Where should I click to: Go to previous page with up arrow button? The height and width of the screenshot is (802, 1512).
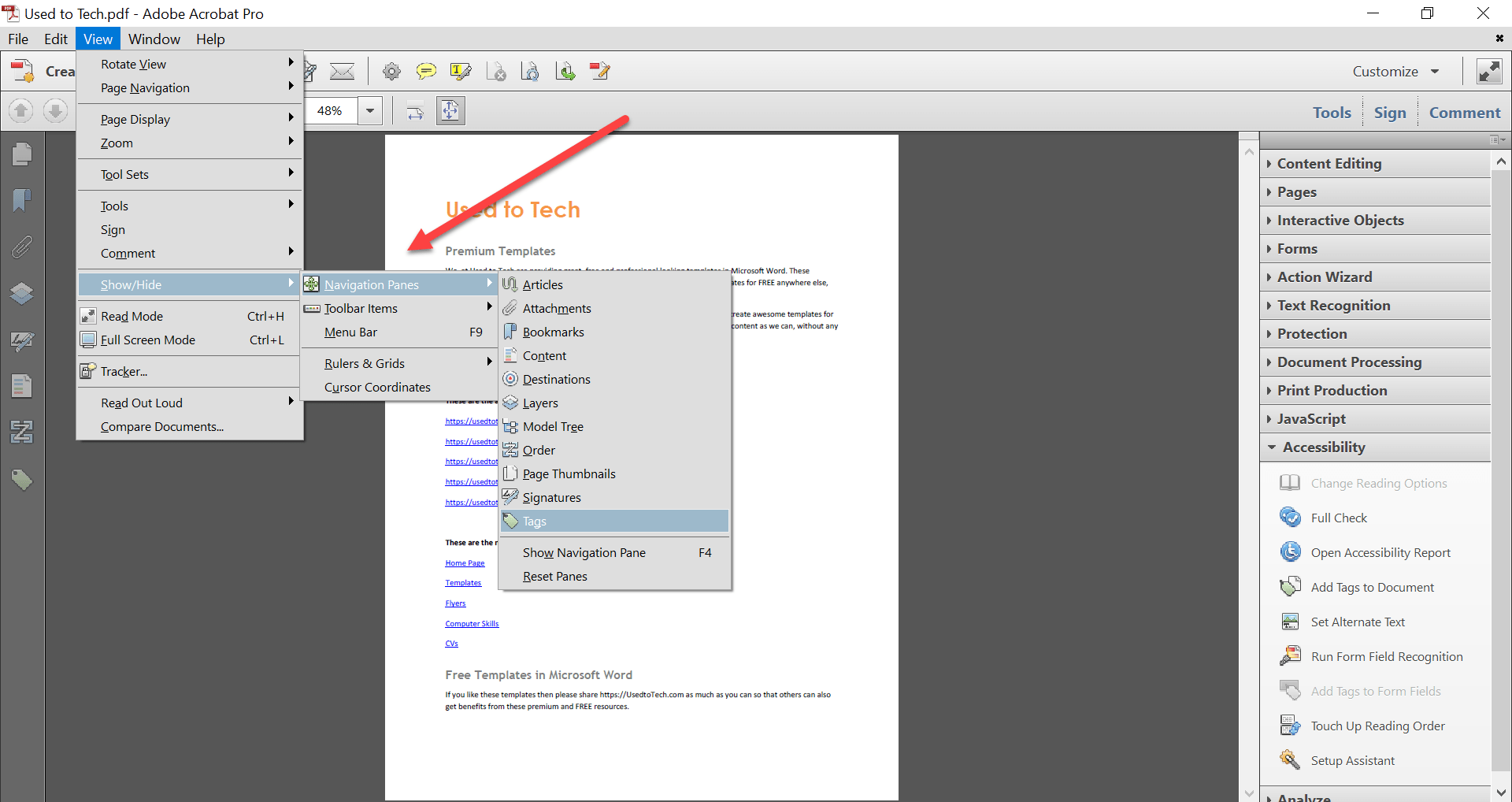tap(21, 111)
